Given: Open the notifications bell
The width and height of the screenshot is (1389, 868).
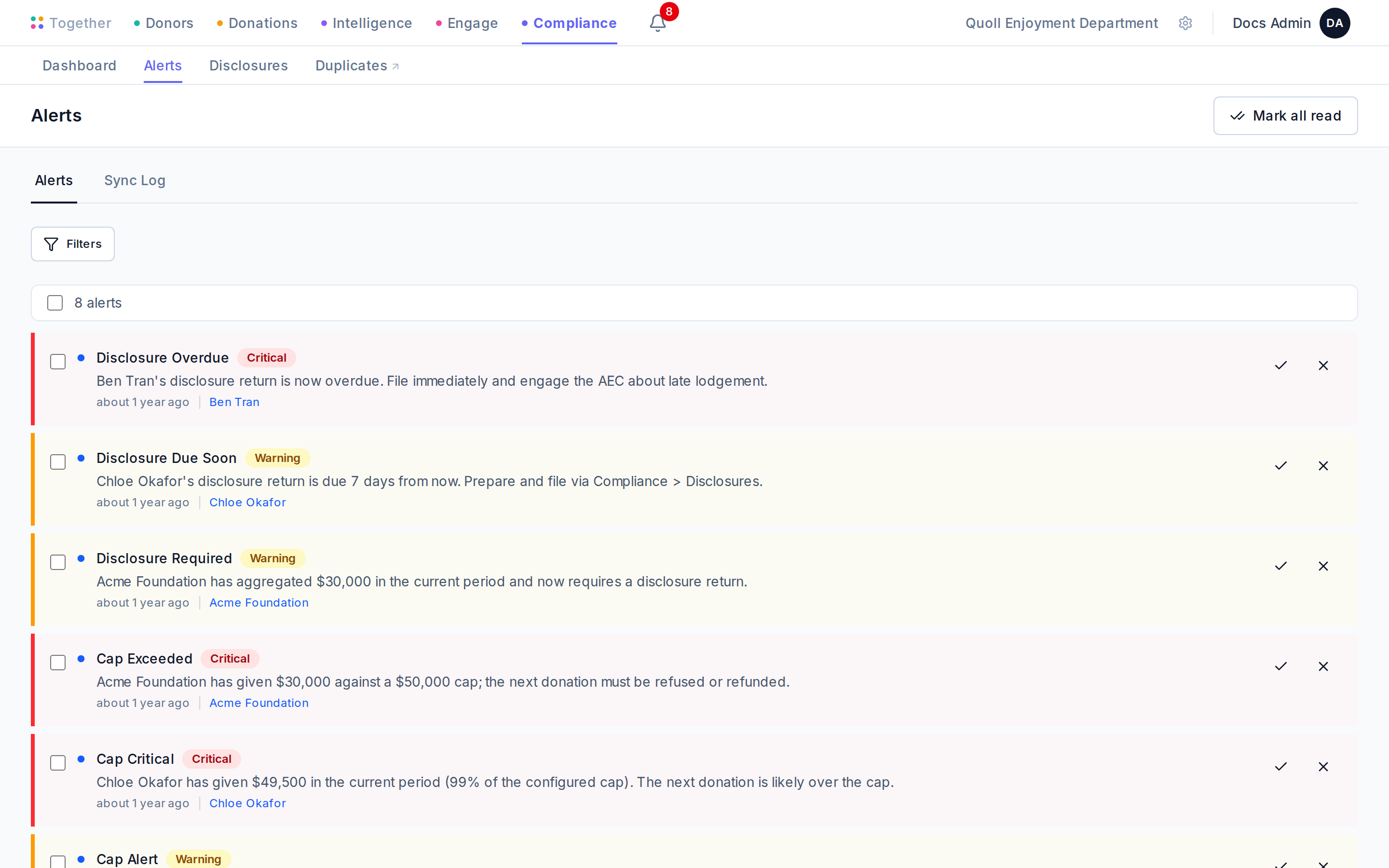Looking at the screenshot, I should (x=658, y=23).
